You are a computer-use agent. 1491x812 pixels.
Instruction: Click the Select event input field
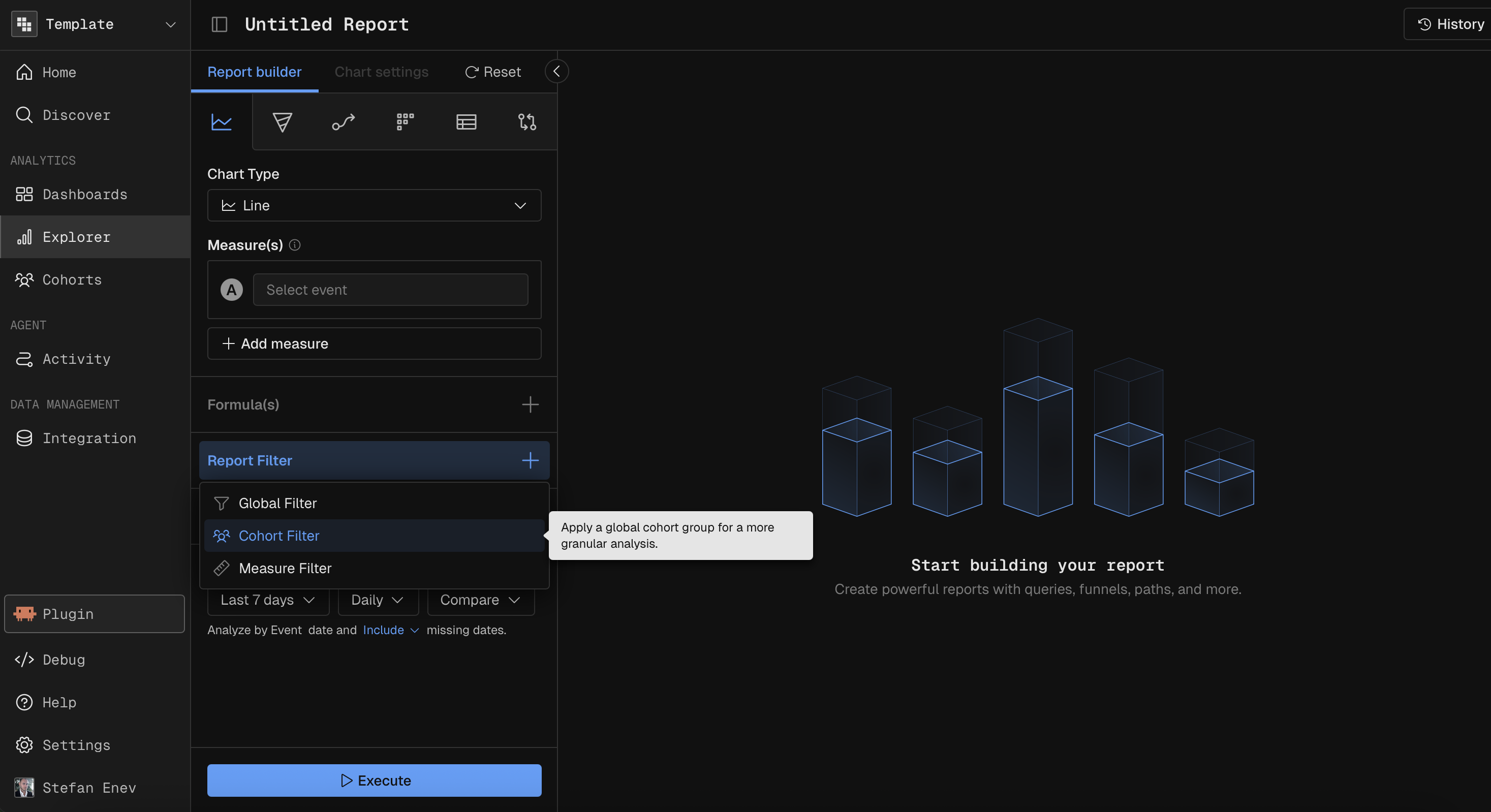(x=391, y=290)
